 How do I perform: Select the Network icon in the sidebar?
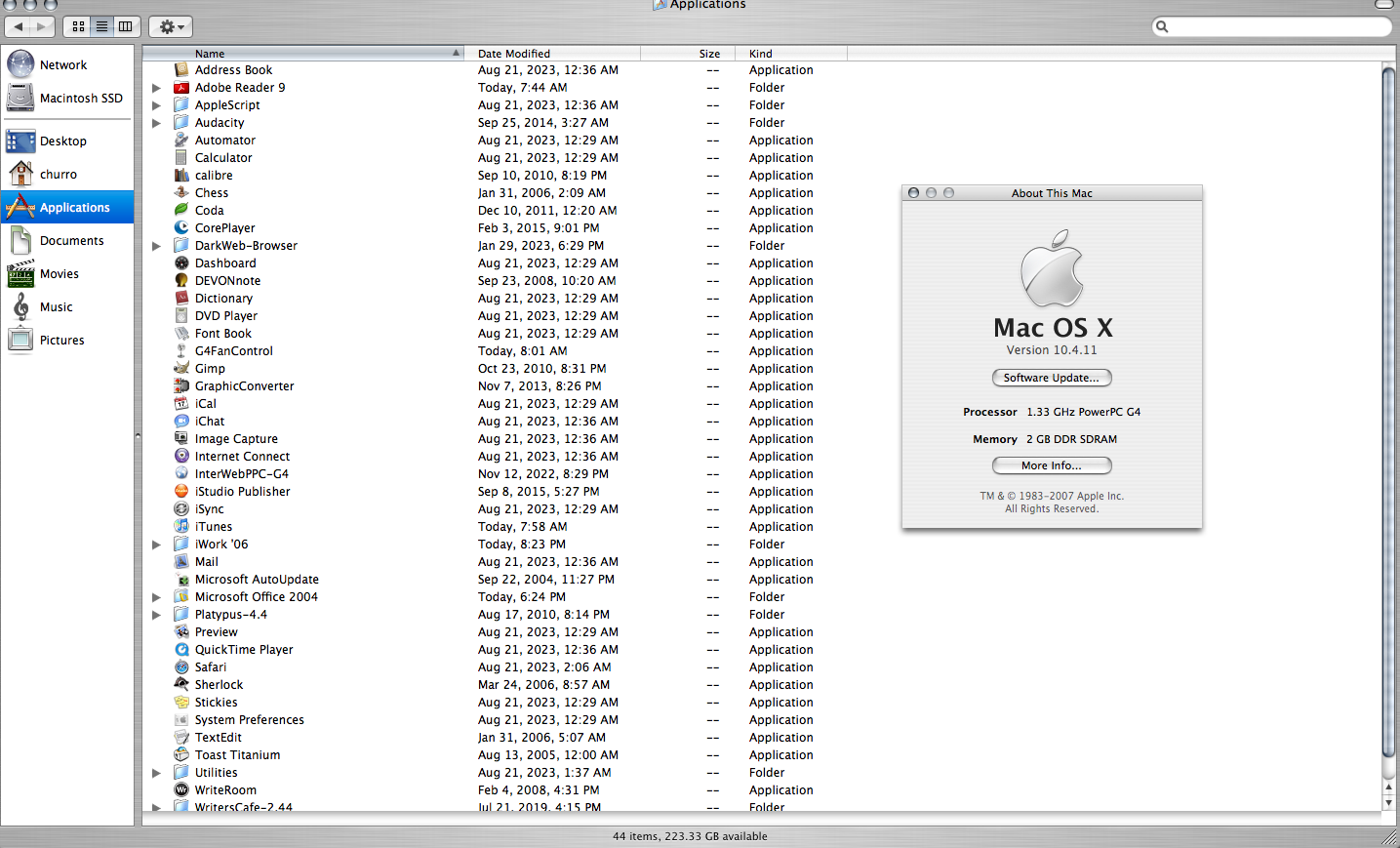20,64
